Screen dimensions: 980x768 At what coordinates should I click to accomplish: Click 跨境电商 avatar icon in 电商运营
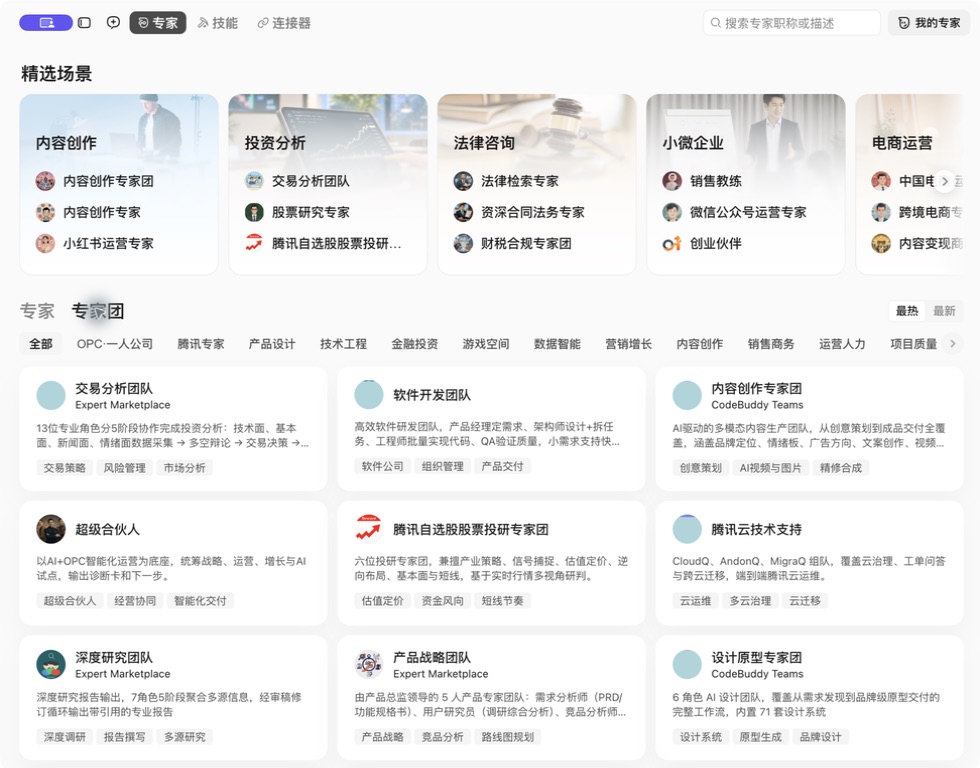[881, 212]
